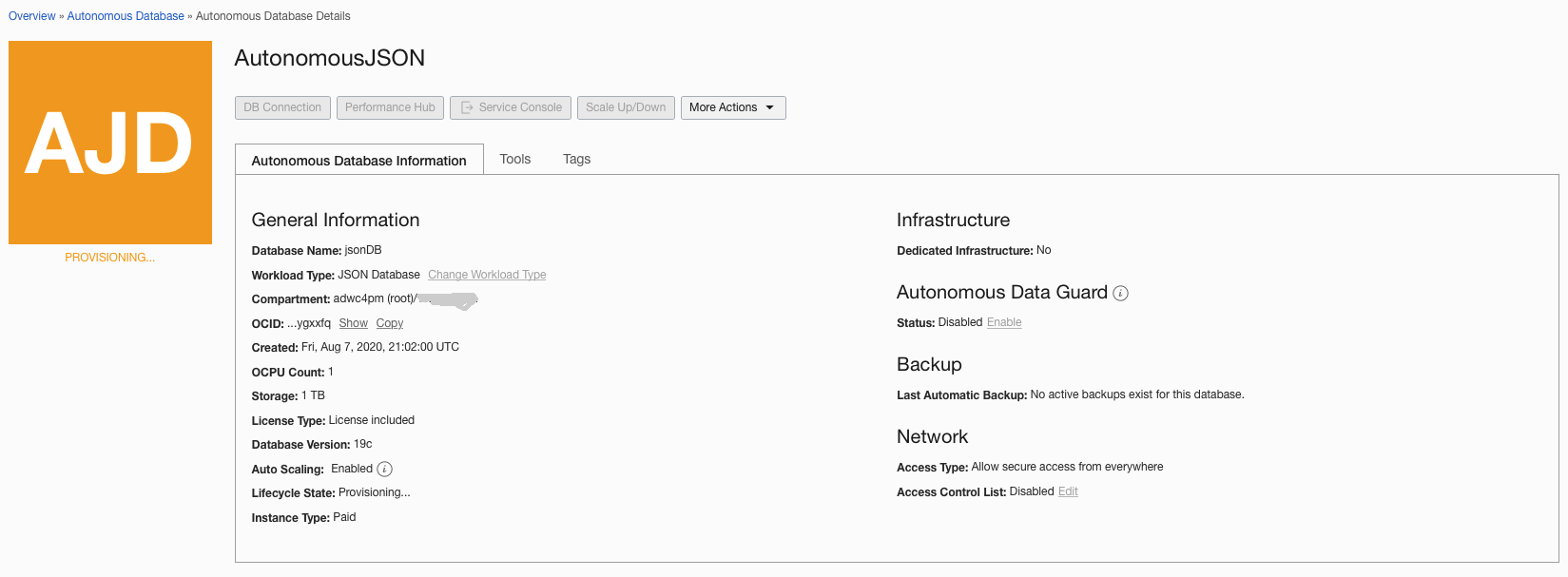1568x577 pixels.
Task: Edit the Access Control List
Action: pos(1068,492)
